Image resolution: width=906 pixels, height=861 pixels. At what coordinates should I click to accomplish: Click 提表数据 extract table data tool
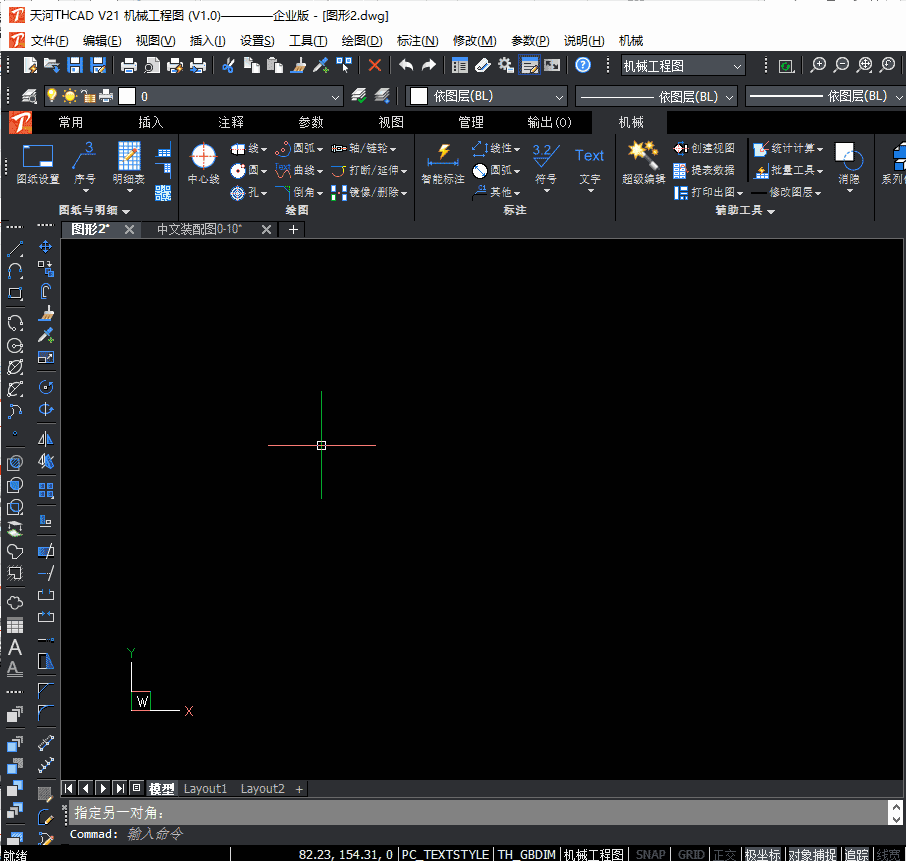point(704,170)
